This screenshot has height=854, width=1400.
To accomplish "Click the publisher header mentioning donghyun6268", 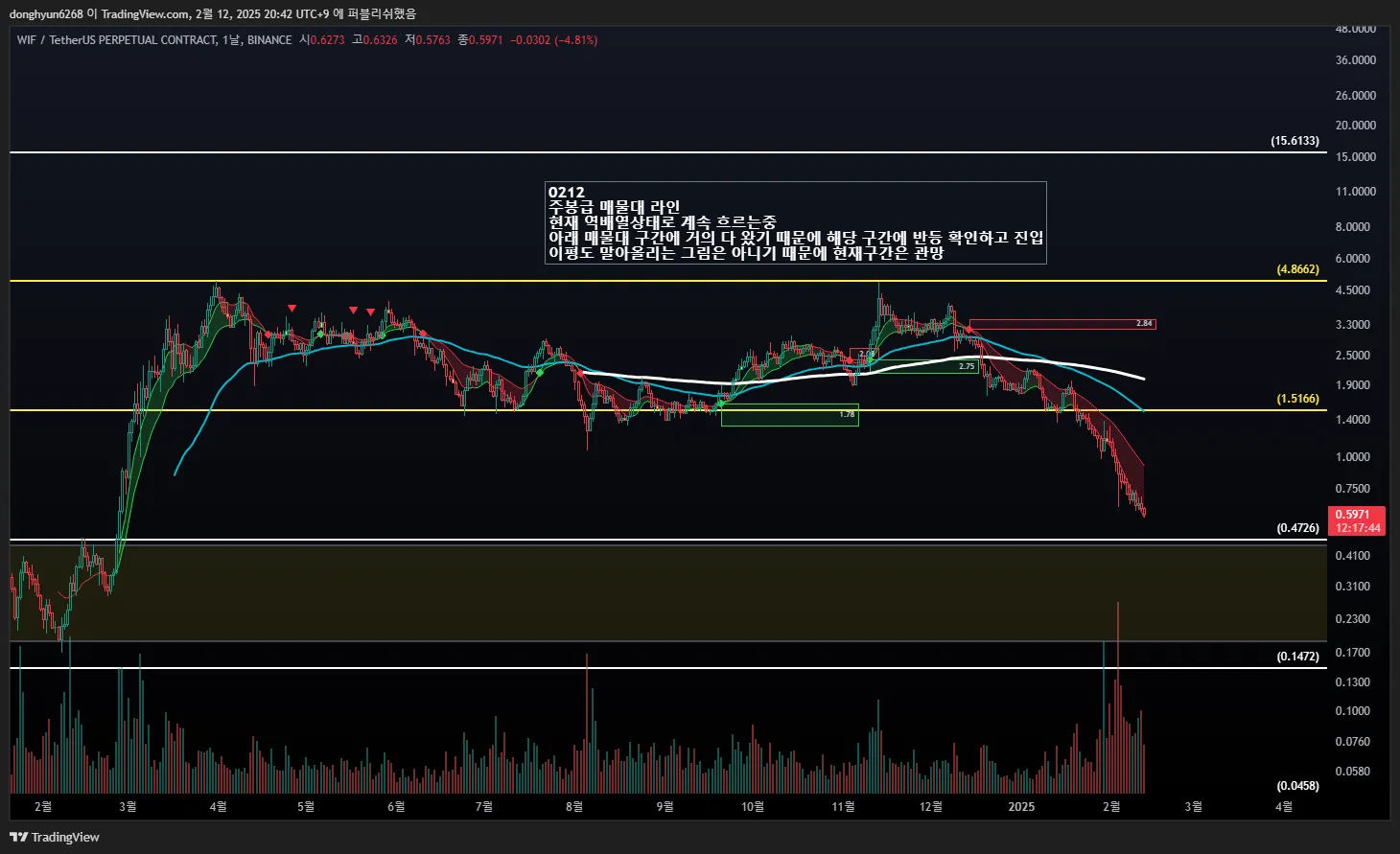I will tap(214, 13).
